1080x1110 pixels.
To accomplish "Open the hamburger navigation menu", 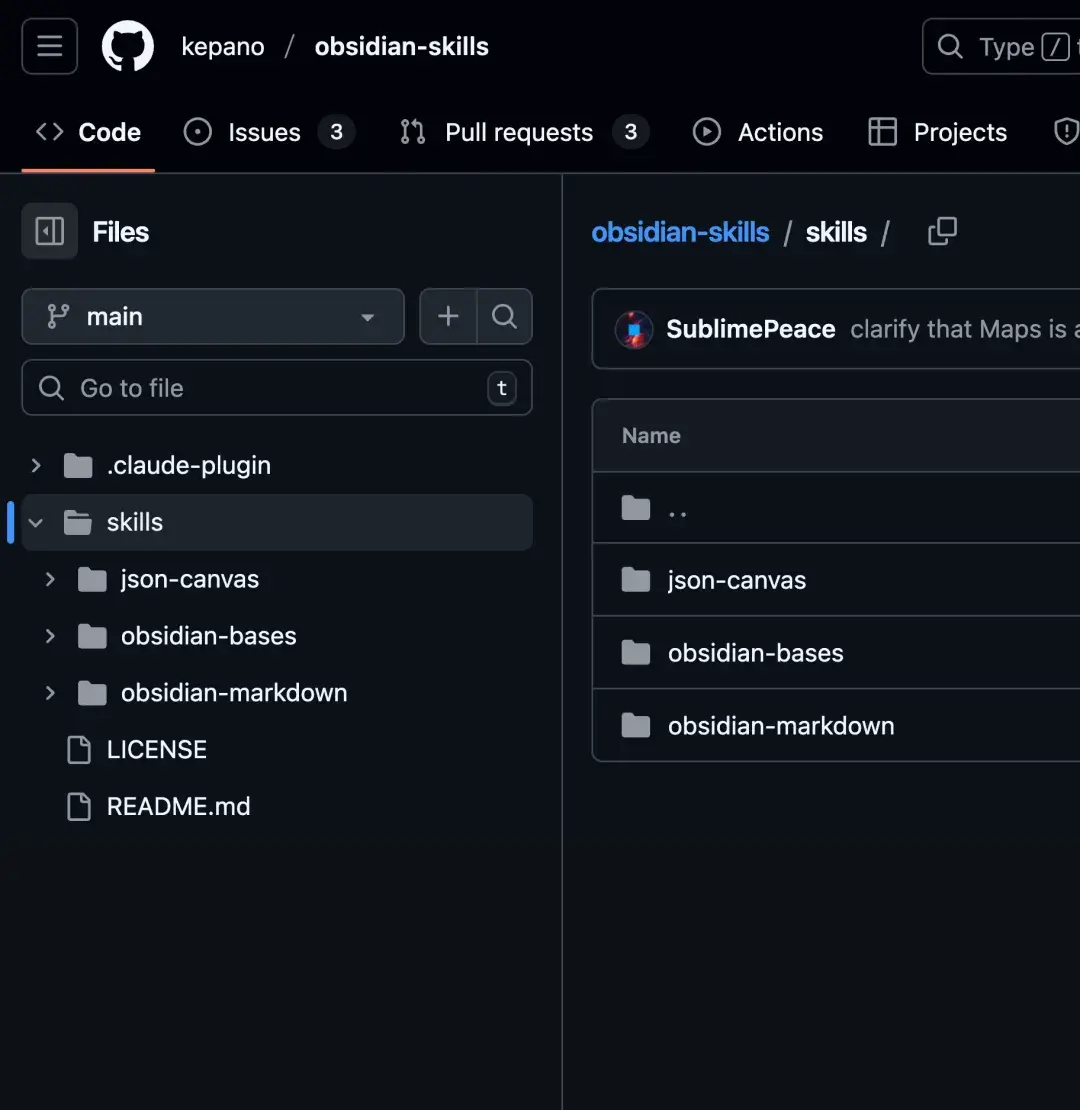I will coord(48,46).
